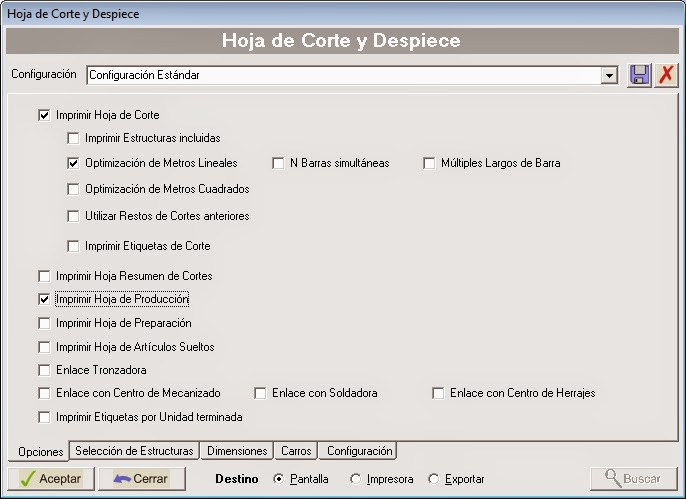Choose Exportar destination radio button

tap(433, 479)
